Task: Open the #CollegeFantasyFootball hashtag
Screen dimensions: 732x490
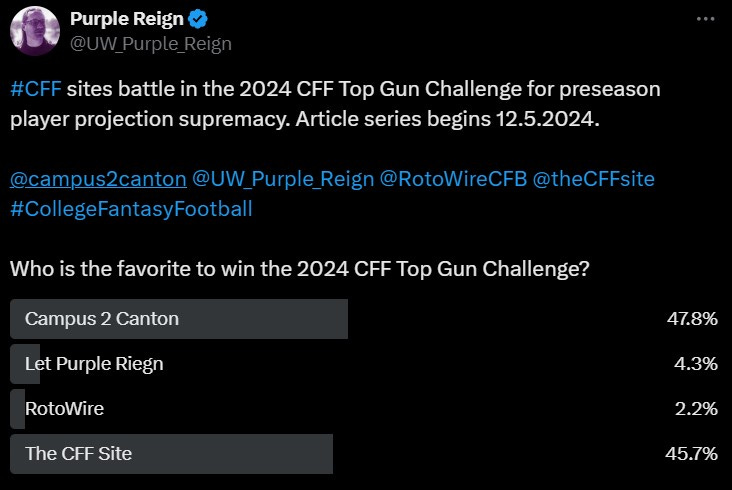Action: coord(131,209)
